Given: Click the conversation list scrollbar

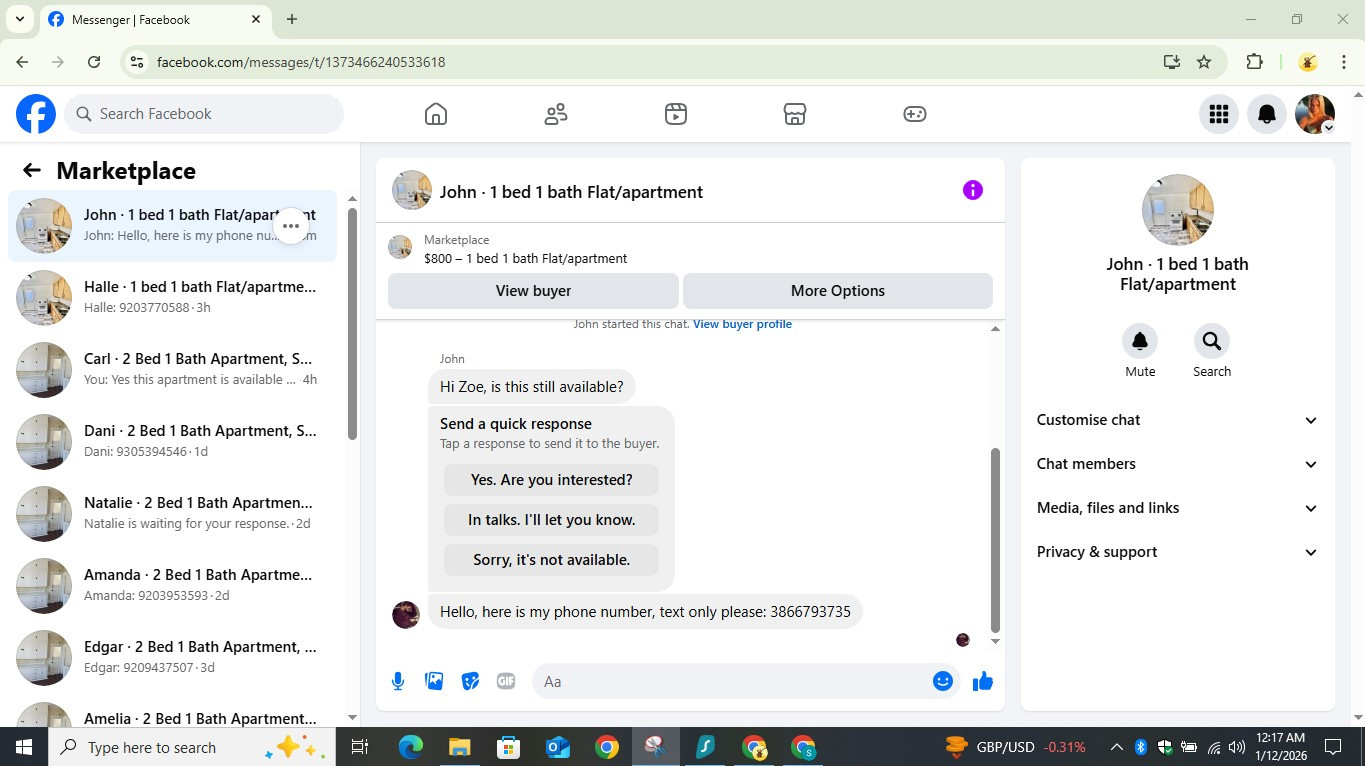Looking at the screenshot, I should point(352,323).
